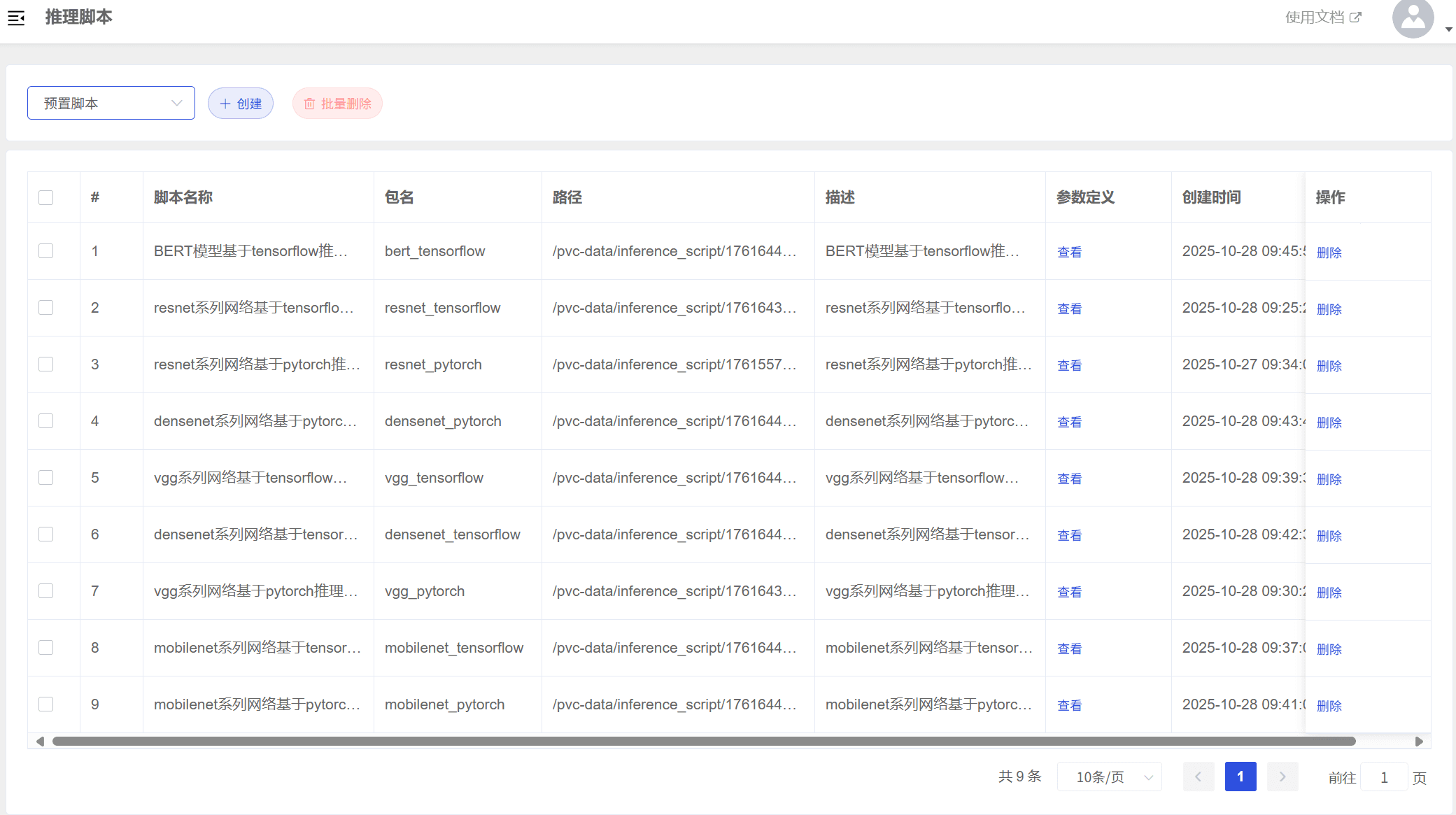Open the 10条/页 page size dropdown
1456x815 pixels.
click(1110, 777)
